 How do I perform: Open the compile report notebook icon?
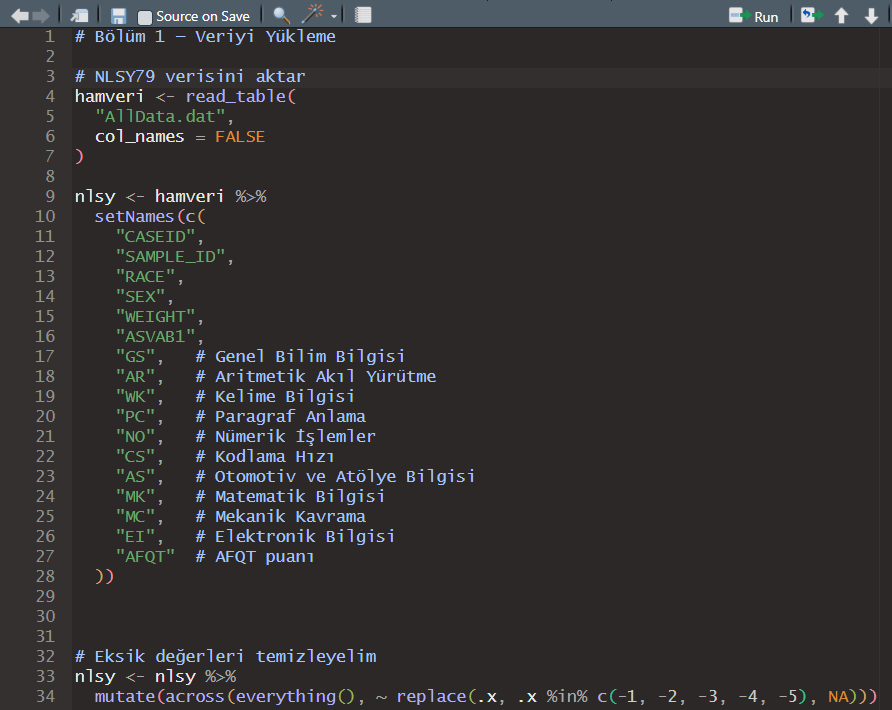point(363,15)
